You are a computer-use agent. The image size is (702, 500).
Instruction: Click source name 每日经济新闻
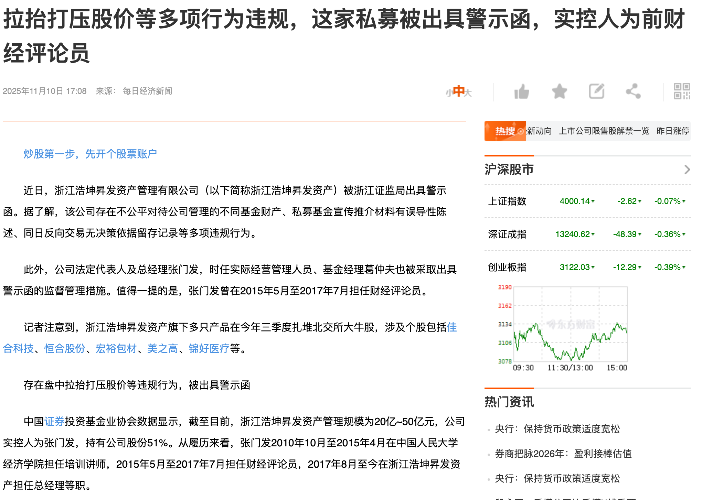[147, 91]
